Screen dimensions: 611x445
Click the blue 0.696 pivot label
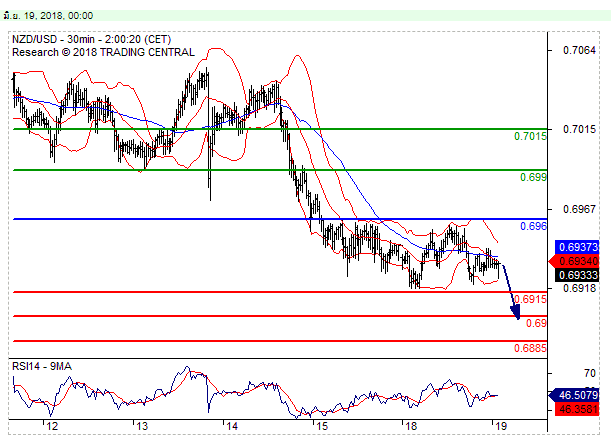pos(533,226)
